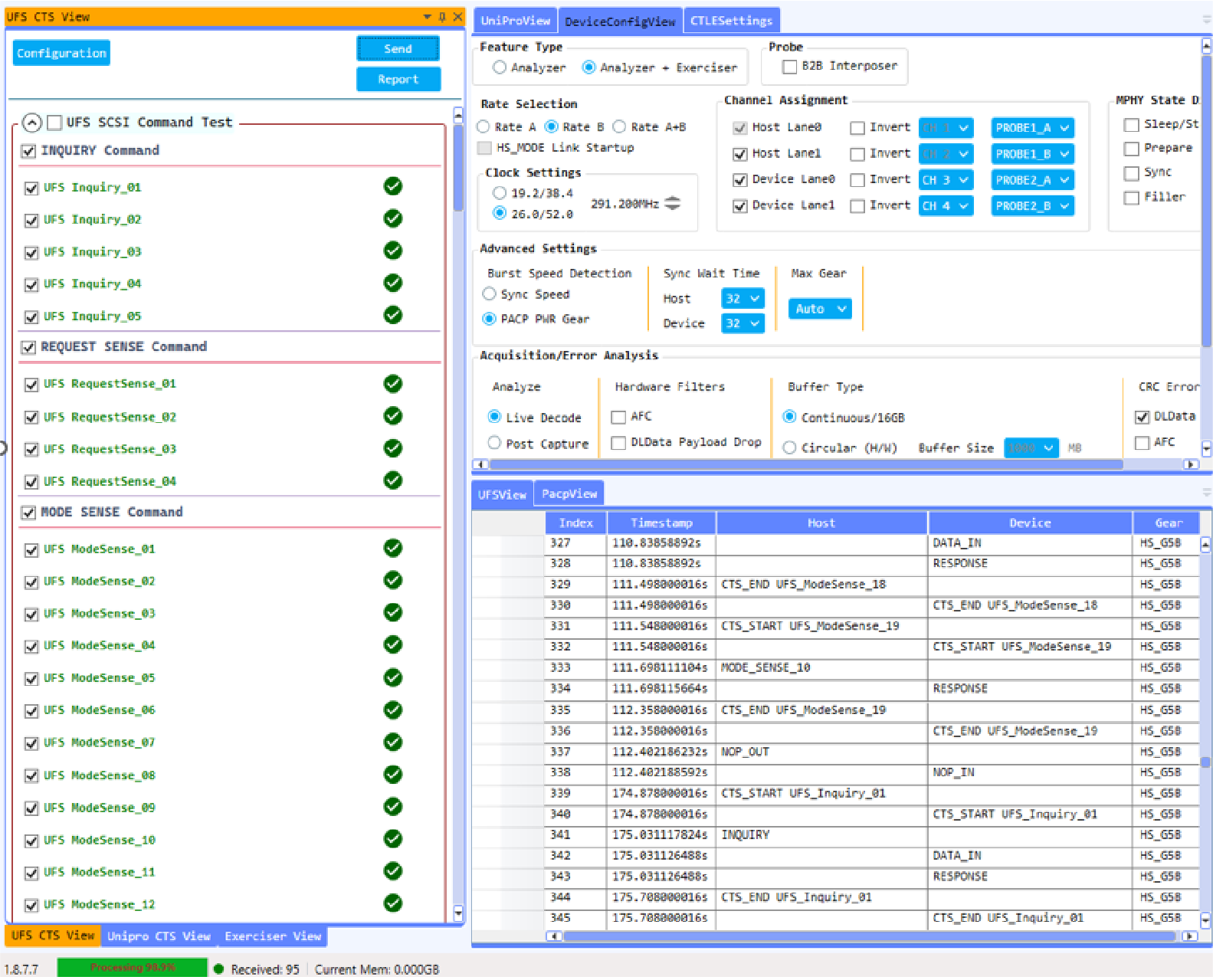Click the pass icon for UFS ModeSense_12
Viewport: 1213px width, 980px height.
(x=393, y=903)
